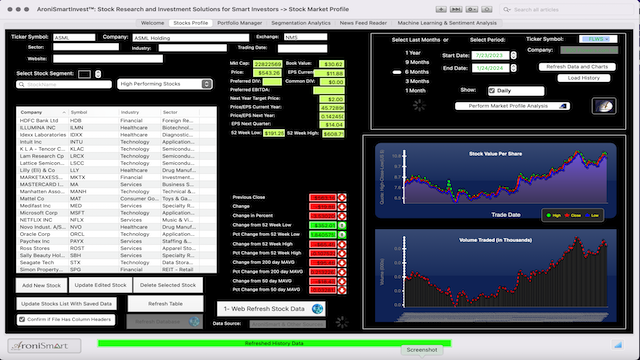640x360 pixels.
Task: Click the End Date stepper arrows
Action: pos(513,68)
